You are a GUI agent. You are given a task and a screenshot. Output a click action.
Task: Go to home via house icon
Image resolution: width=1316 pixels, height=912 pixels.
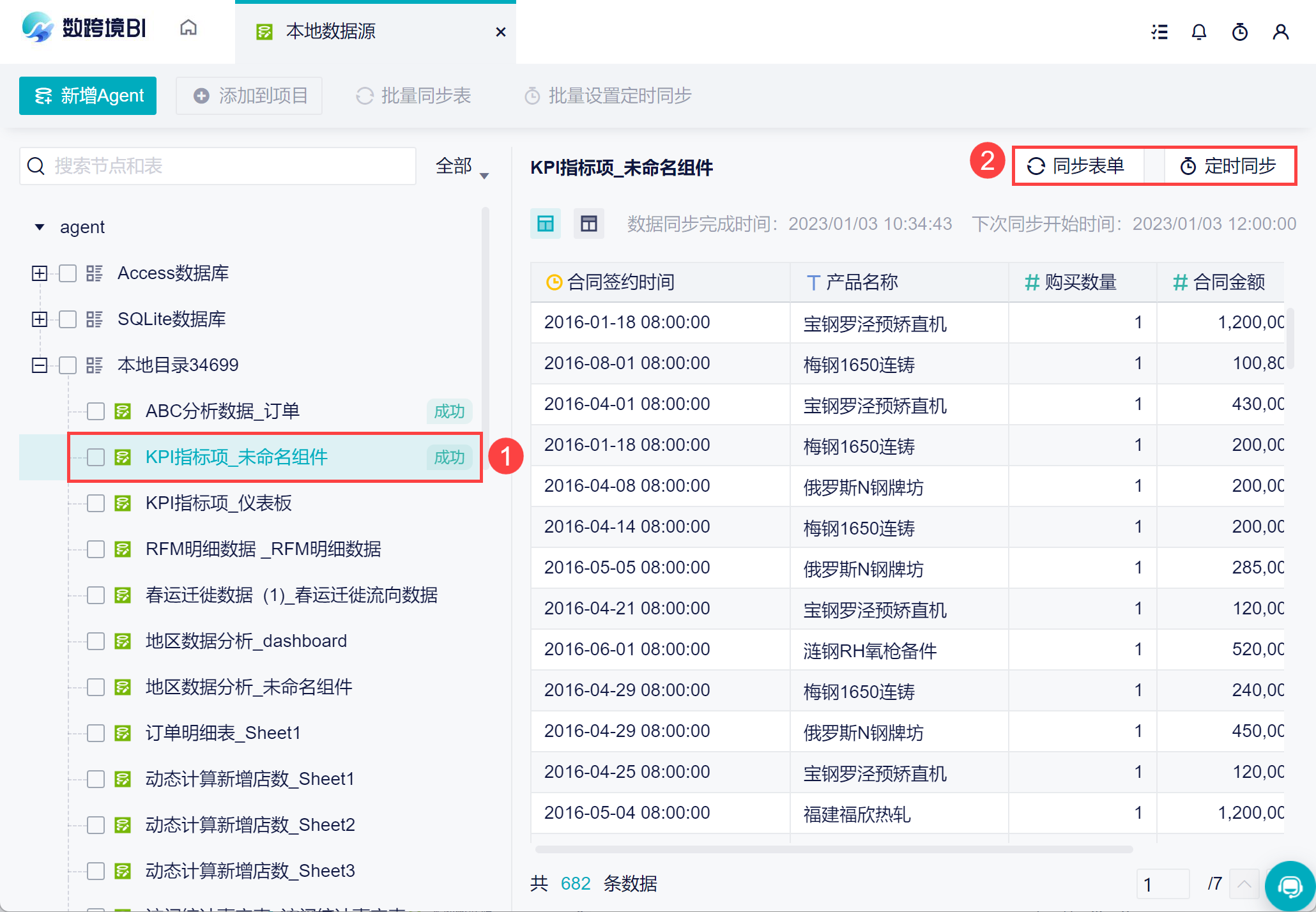click(188, 28)
